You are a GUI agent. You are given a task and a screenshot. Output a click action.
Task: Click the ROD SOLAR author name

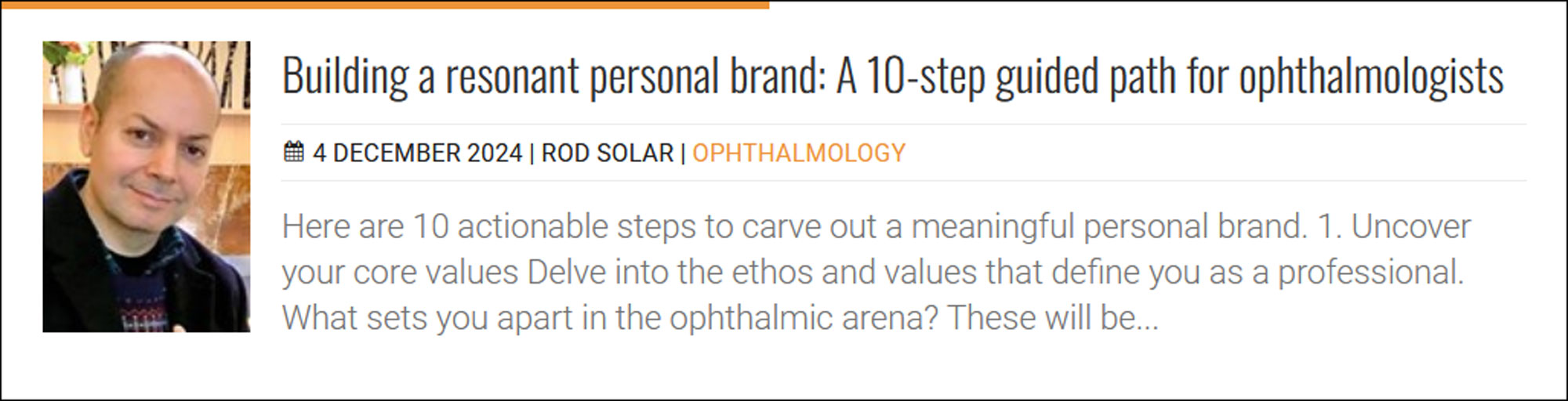[607, 153]
